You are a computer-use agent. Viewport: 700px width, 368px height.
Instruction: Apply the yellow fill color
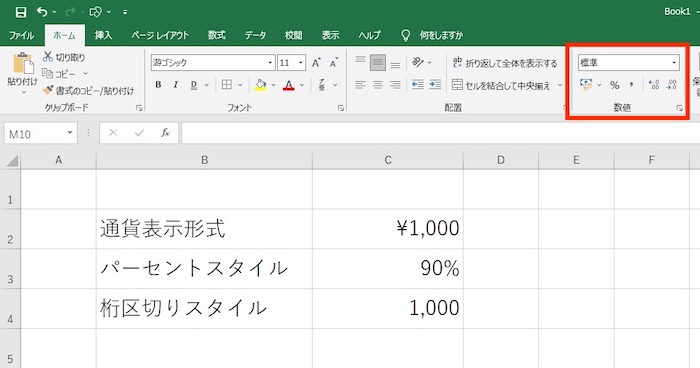[261, 85]
